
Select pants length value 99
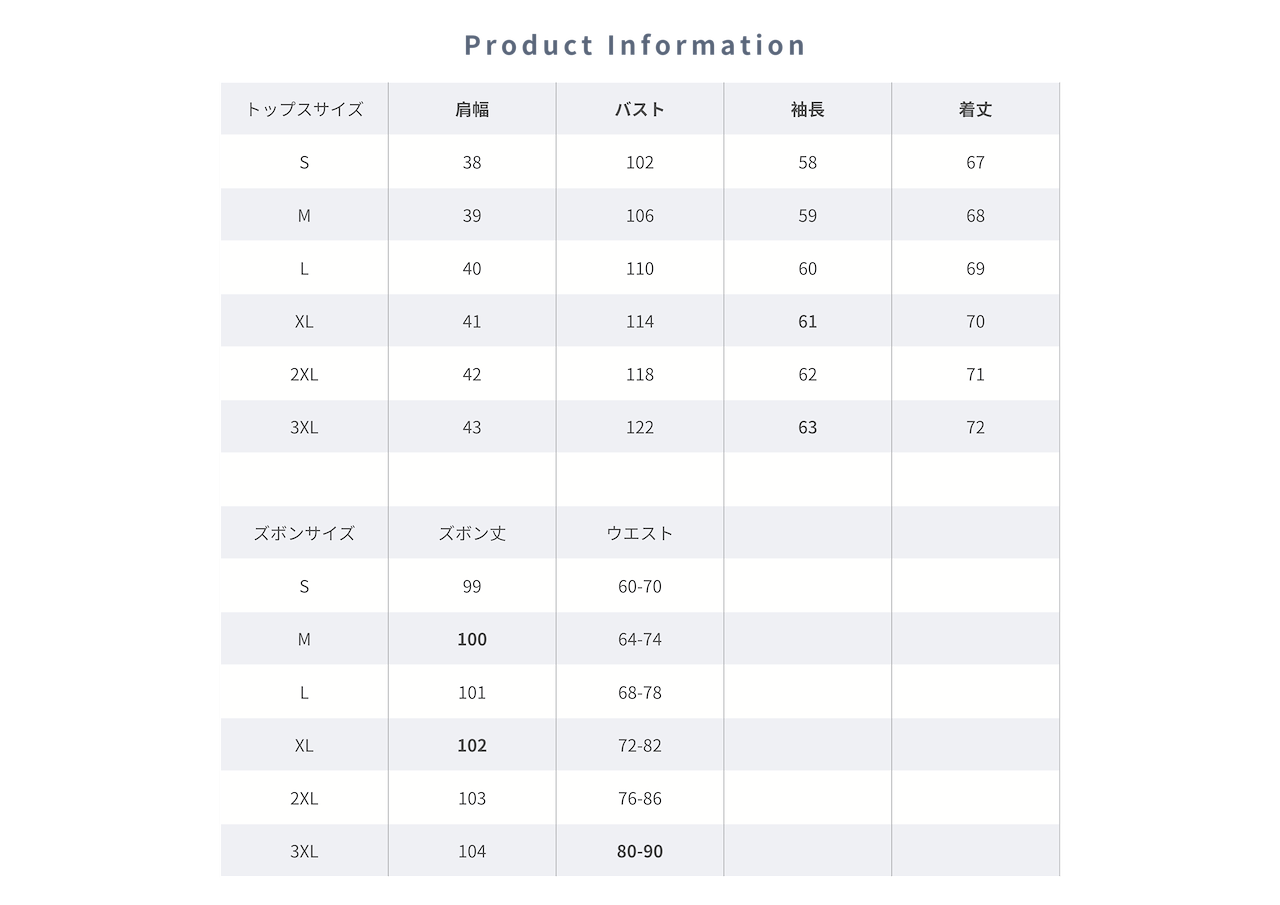472,586
